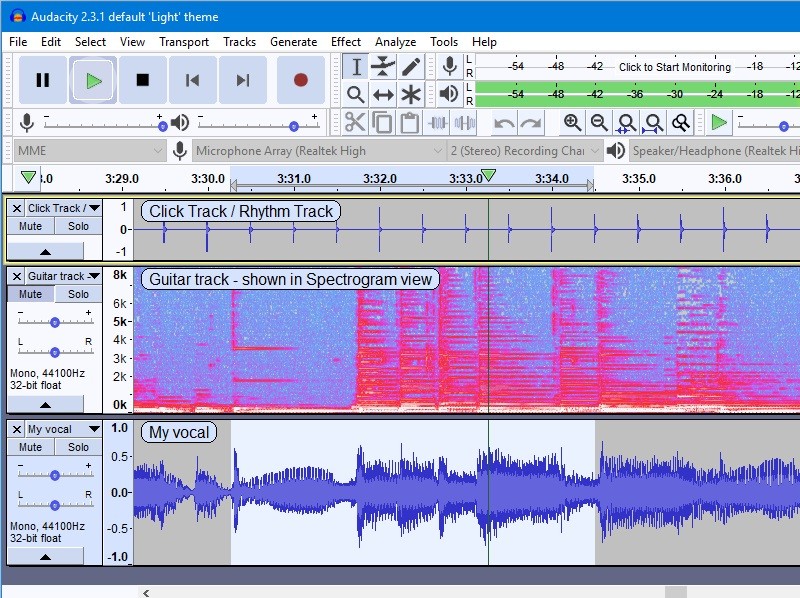The image size is (800, 598).
Task: Click the Guitar track gain slider
Action: 55,322
